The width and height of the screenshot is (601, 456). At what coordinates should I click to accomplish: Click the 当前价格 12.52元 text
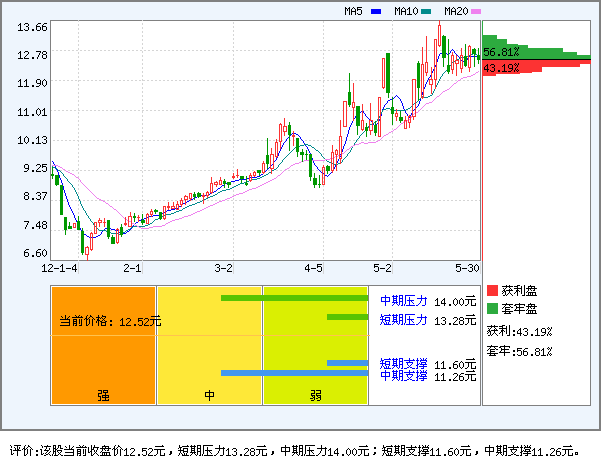[110, 322]
